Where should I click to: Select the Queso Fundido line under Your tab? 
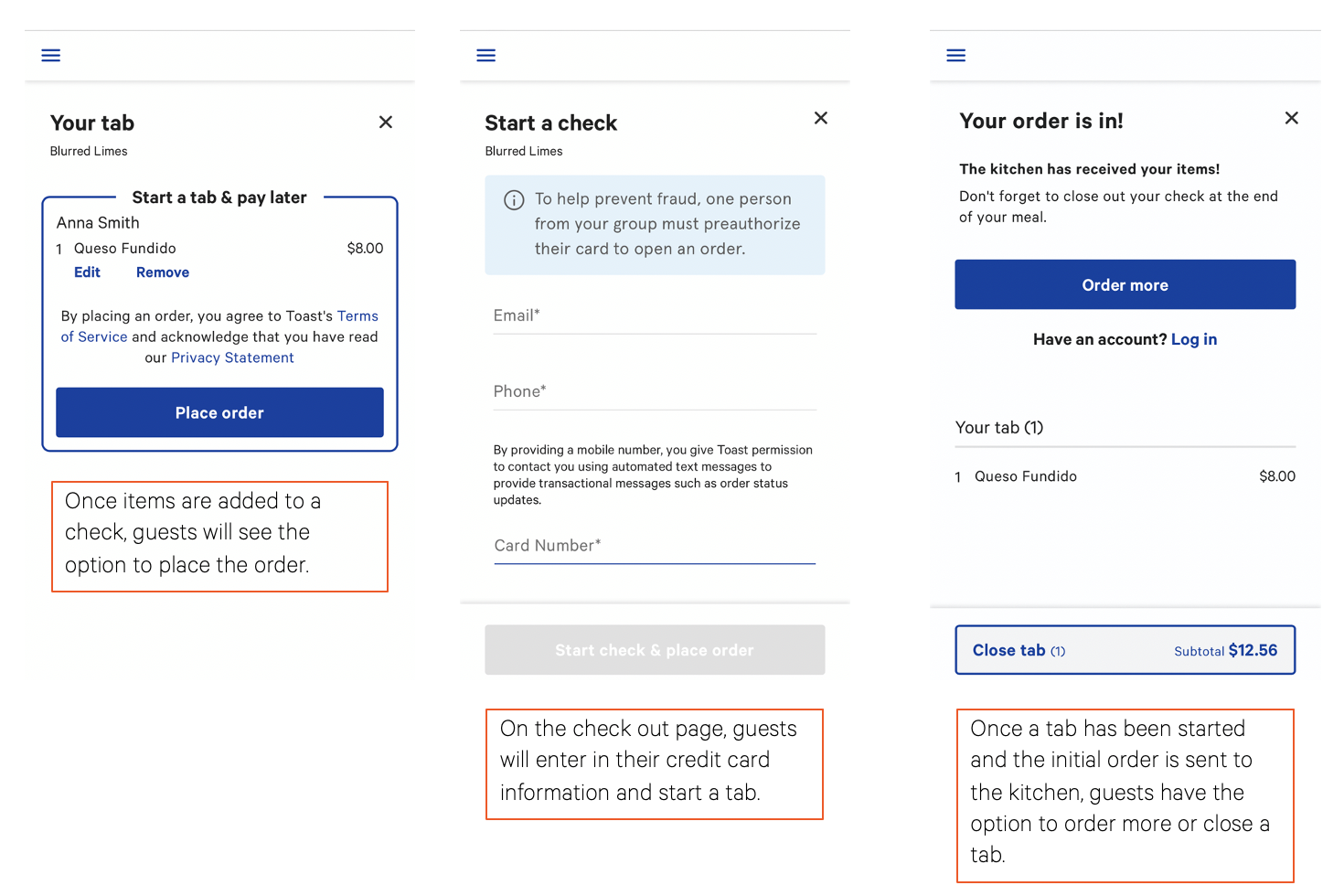pyautogui.click(x=1025, y=476)
